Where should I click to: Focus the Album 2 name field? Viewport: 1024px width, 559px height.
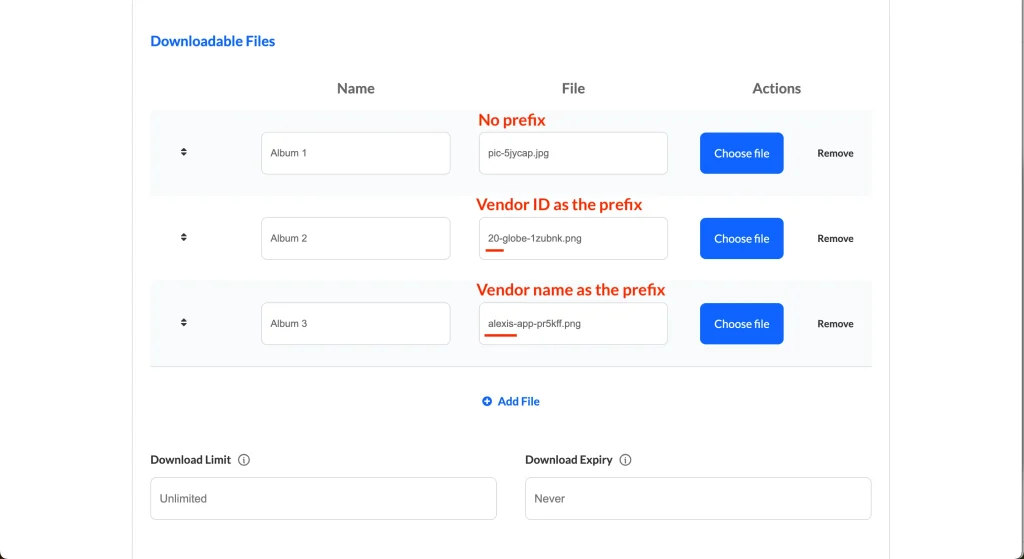[x=355, y=238]
